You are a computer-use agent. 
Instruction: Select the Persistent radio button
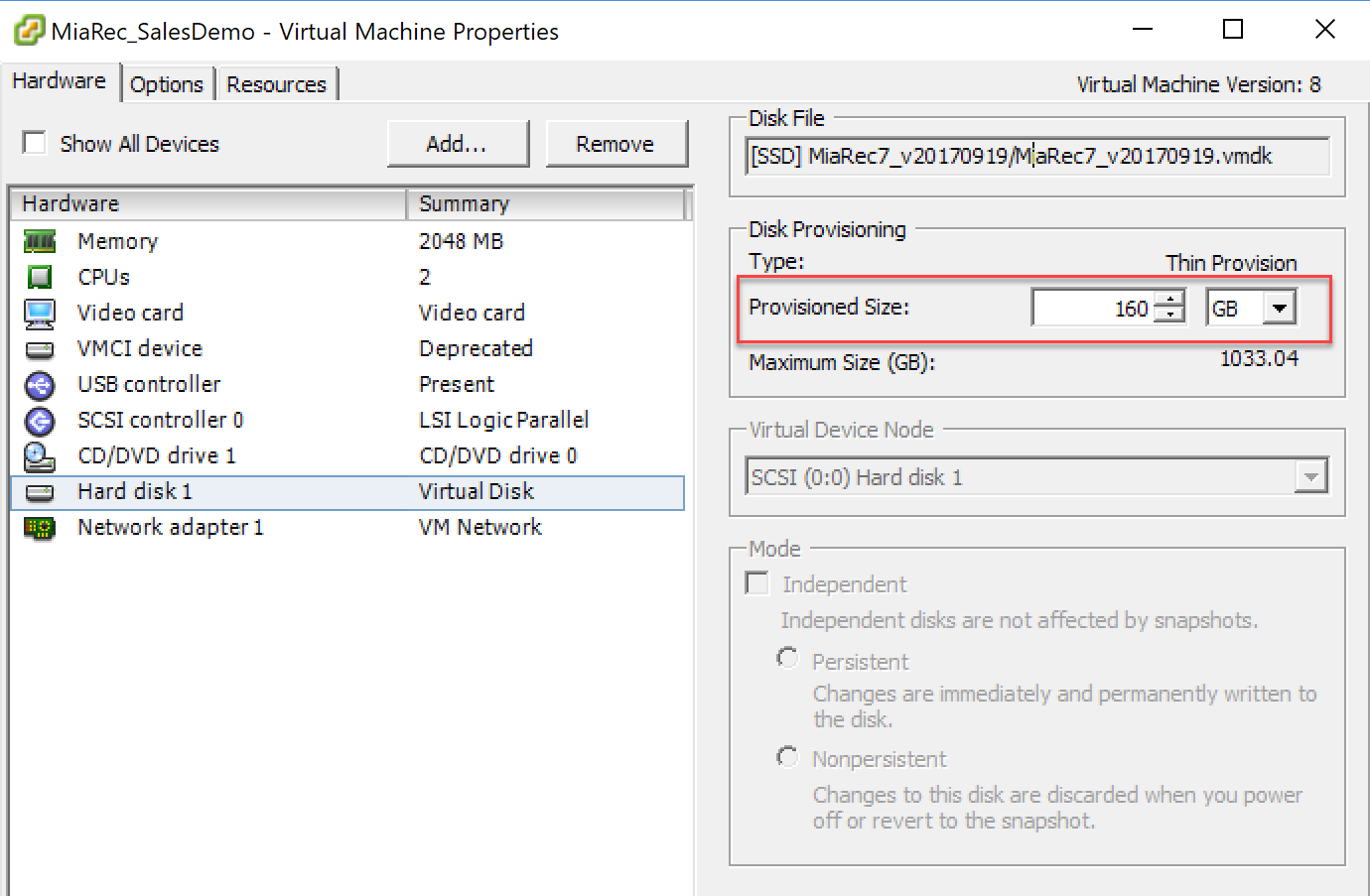coord(788,659)
